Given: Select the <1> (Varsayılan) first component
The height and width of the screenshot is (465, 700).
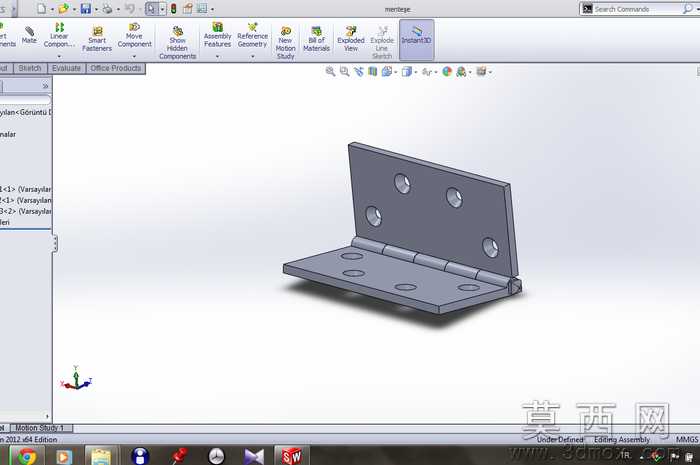Looking at the screenshot, I should click(x=25, y=190).
